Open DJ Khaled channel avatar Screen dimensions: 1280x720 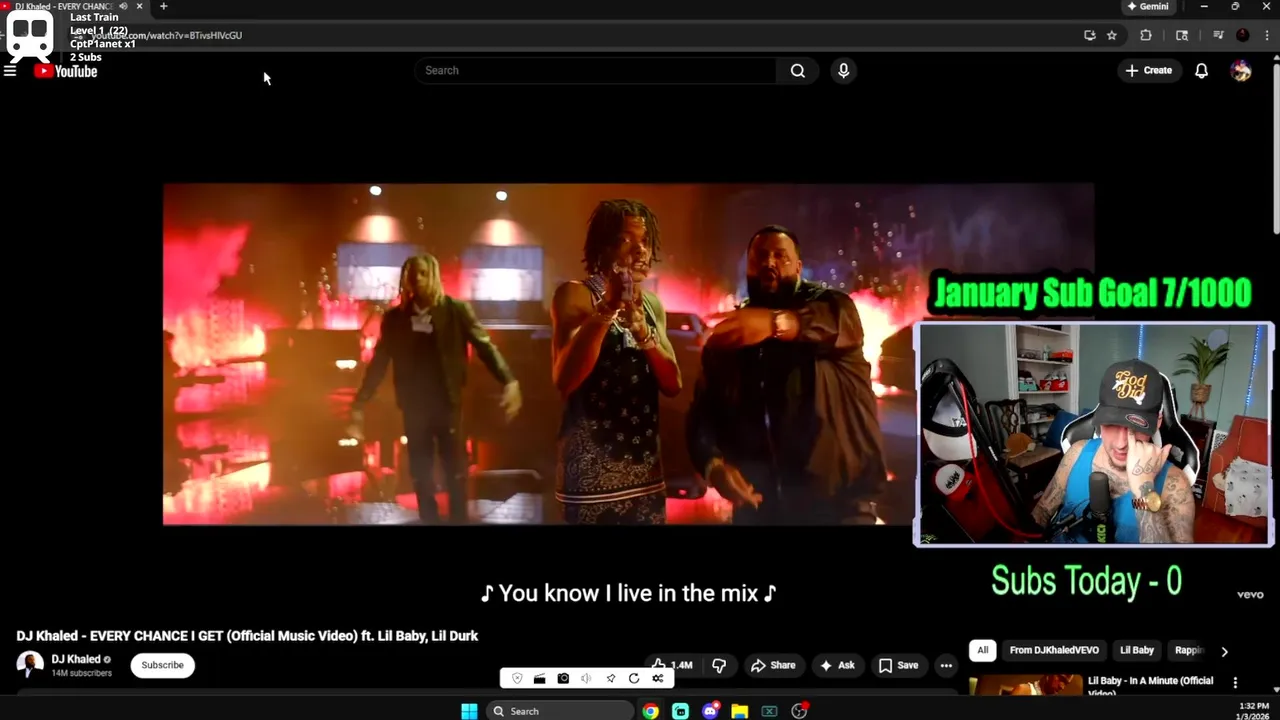point(30,664)
